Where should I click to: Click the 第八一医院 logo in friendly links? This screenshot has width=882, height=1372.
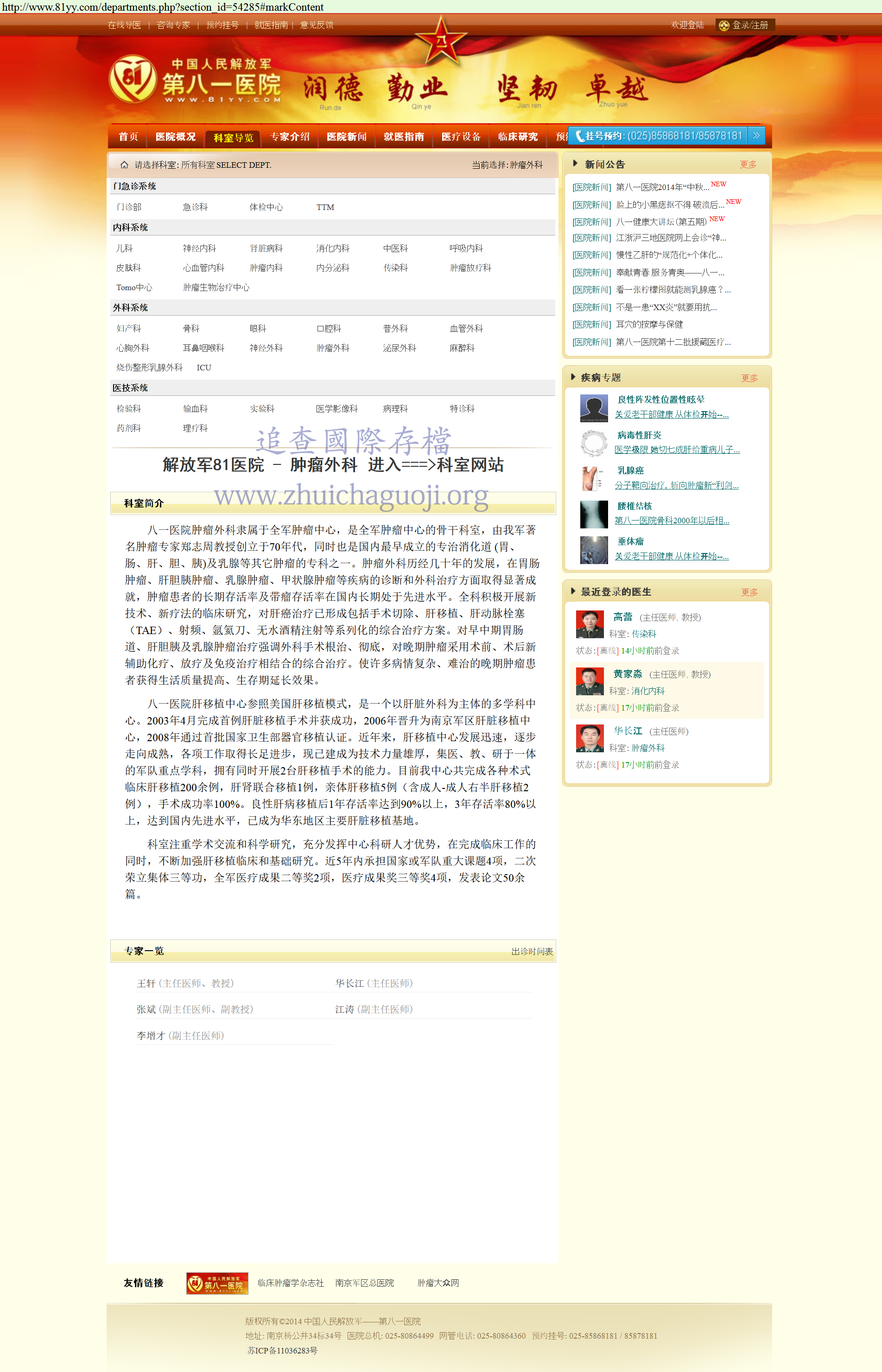pos(217,1283)
